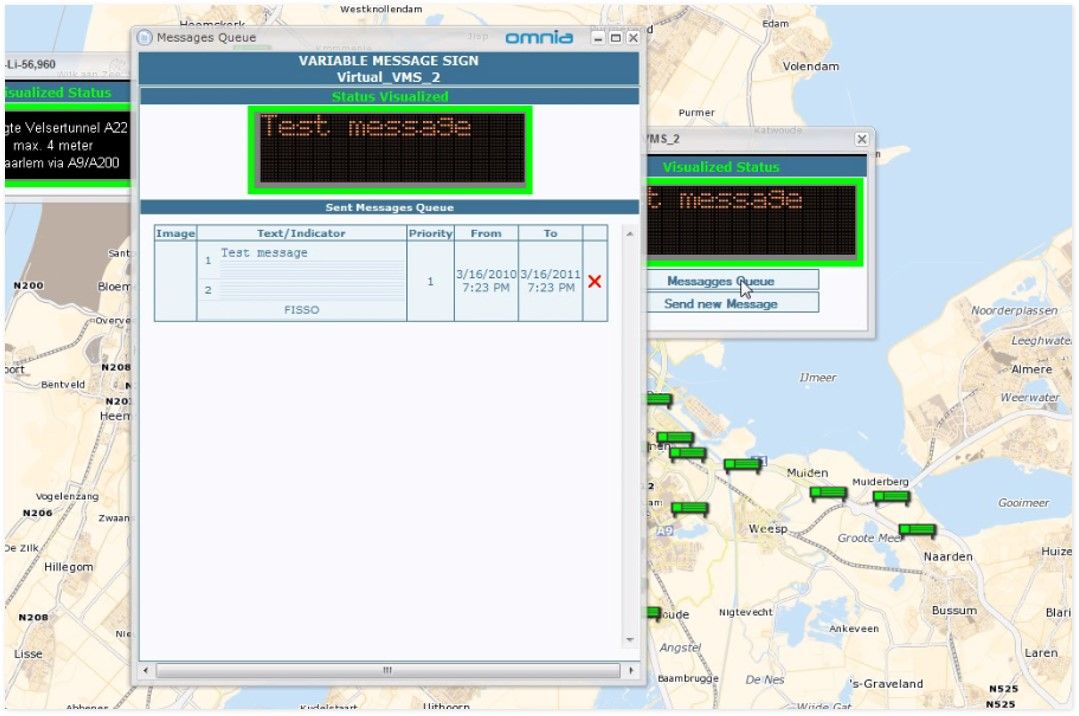1079x716 pixels.
Task: Click the Weesp label on the map
Action: [x=767, y=529]
